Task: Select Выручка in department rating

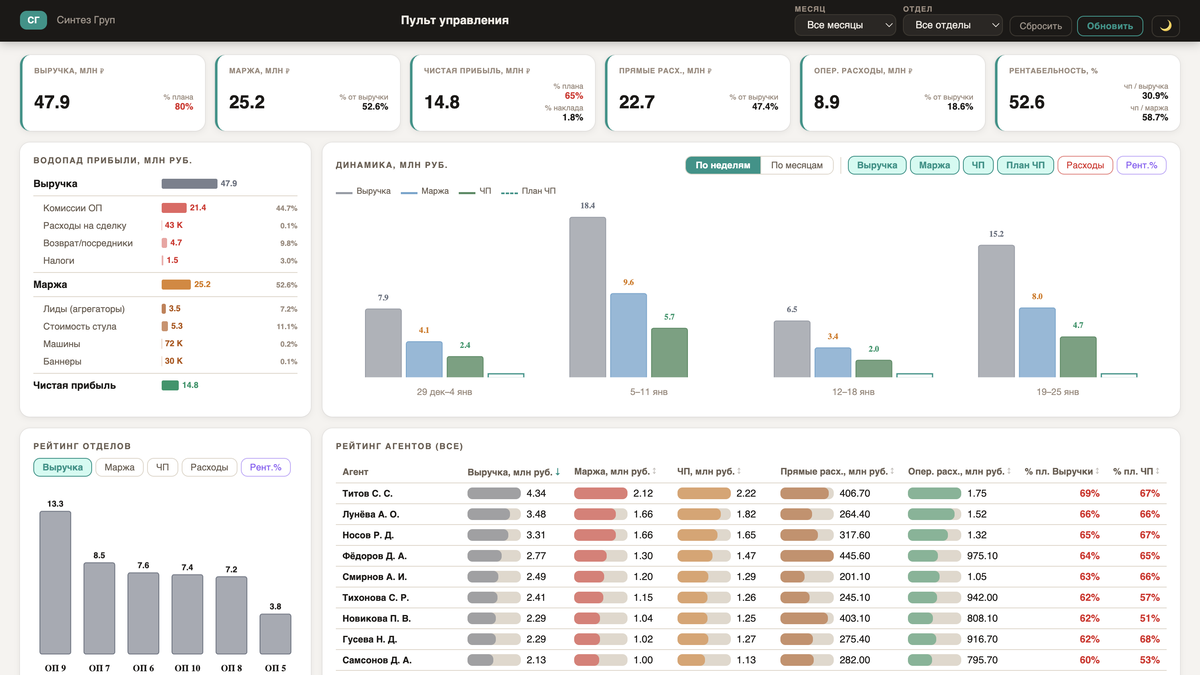Action: [63, 467]
